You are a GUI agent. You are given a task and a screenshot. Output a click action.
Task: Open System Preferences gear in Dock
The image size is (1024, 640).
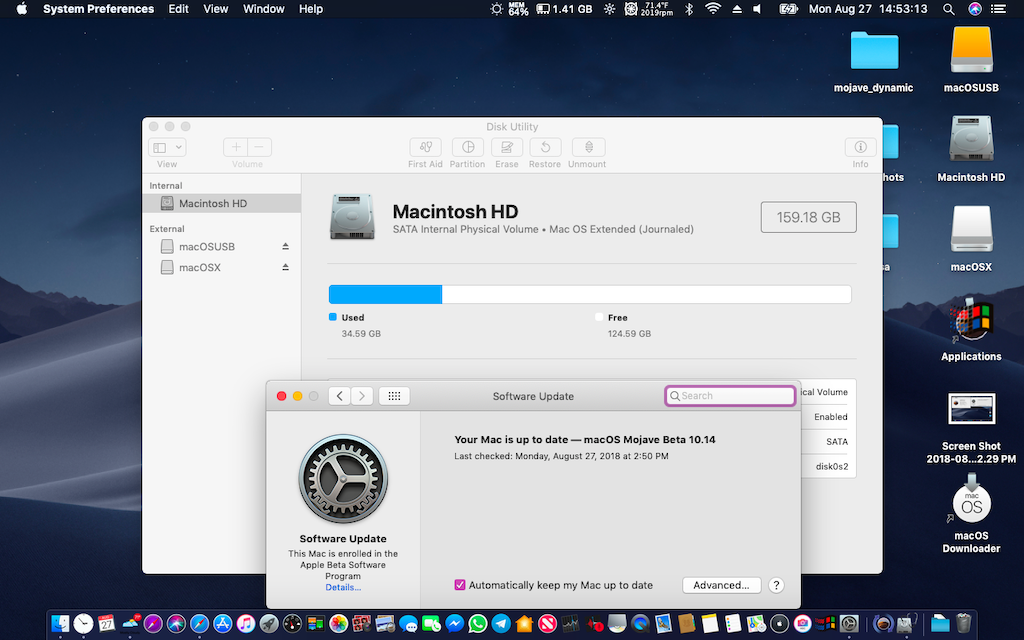point(849,624)
